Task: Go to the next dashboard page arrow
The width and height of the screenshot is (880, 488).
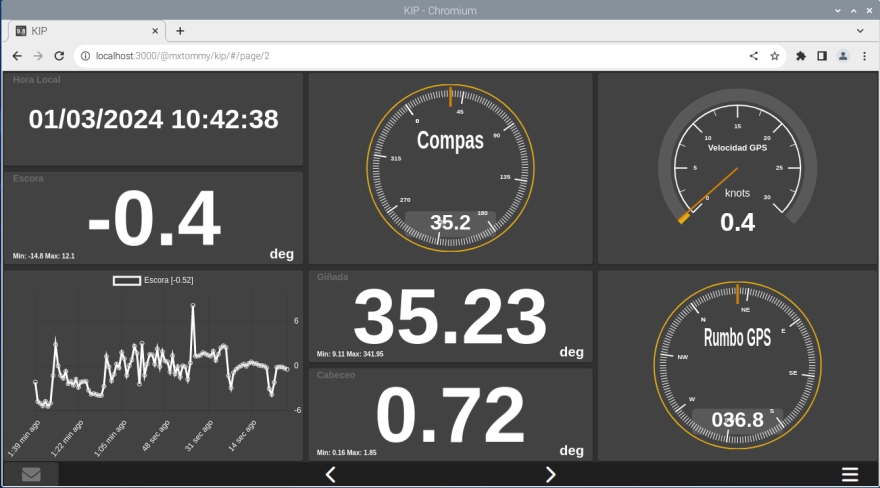Action: [550, 474]
